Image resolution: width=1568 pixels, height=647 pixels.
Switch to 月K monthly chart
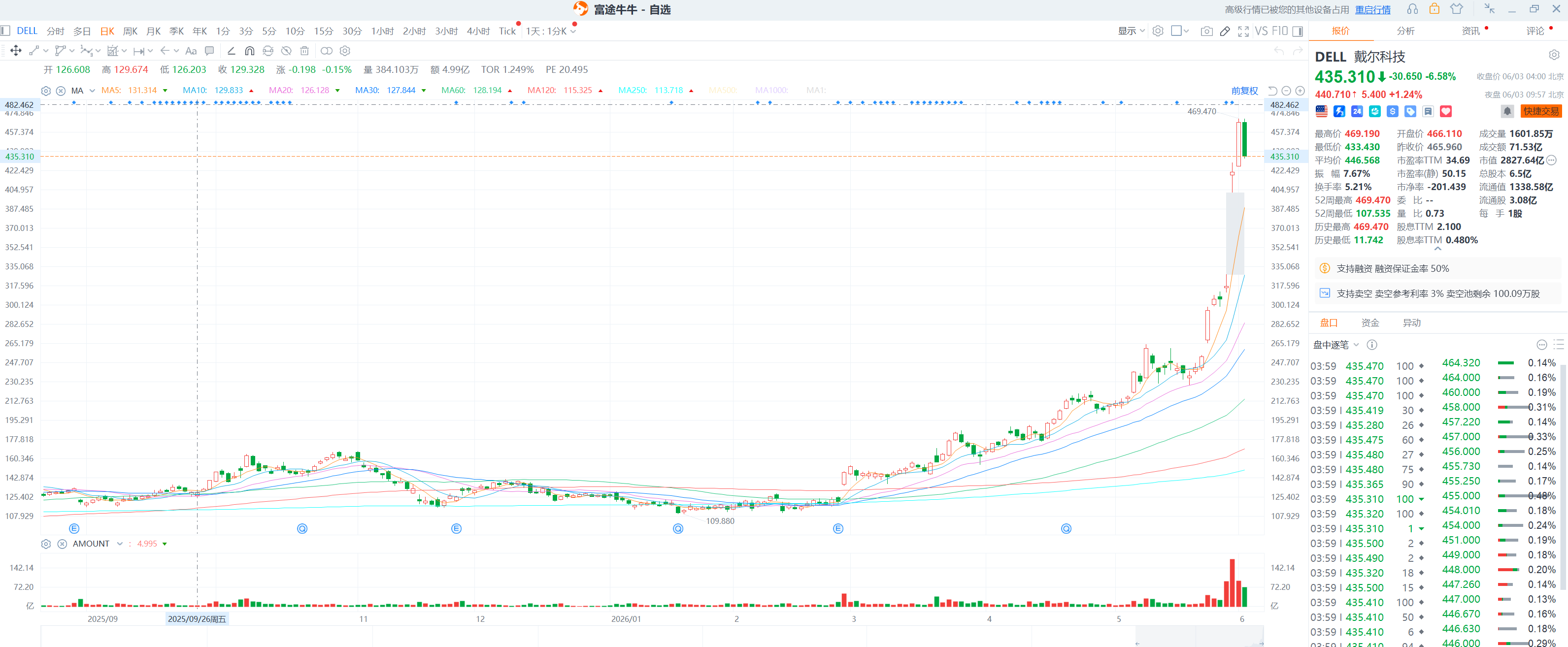[x=153, y=31]
